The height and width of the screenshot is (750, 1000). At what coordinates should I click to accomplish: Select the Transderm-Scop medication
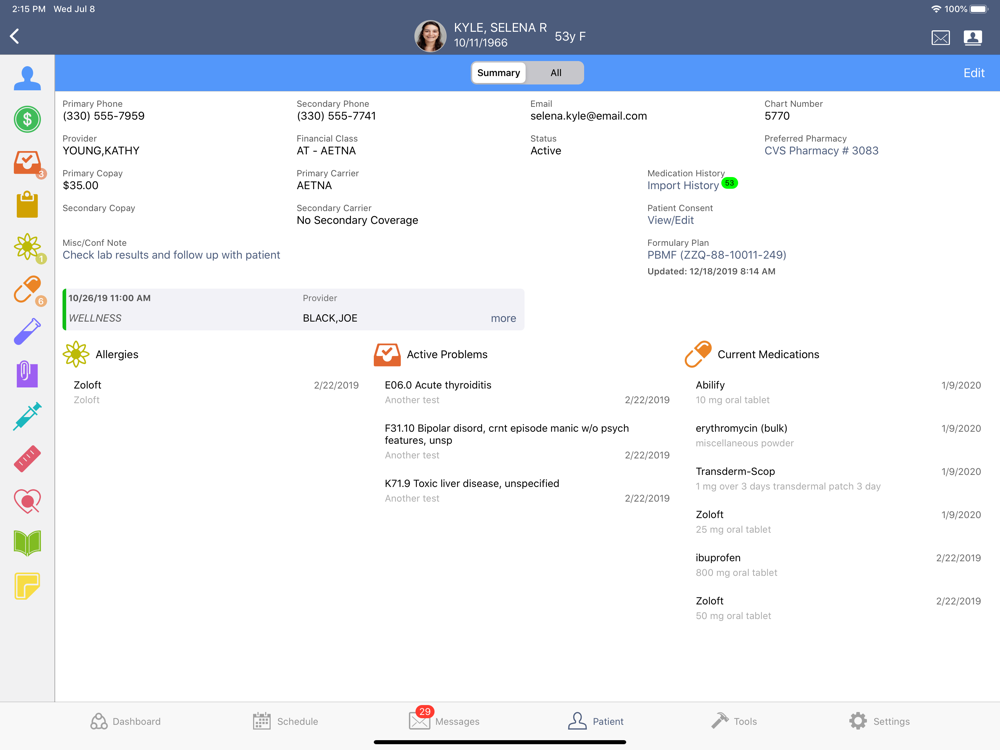click(838, 478)
